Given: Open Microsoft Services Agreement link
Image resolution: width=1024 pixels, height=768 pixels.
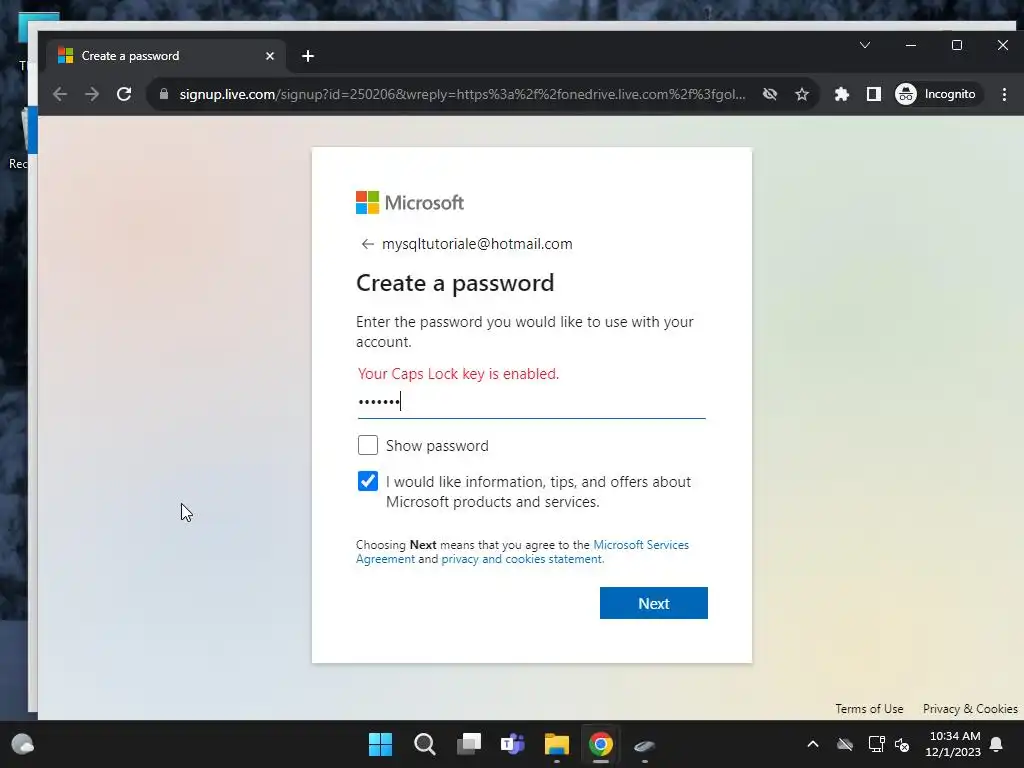Looking at the screenshot, I should [641, 545].
